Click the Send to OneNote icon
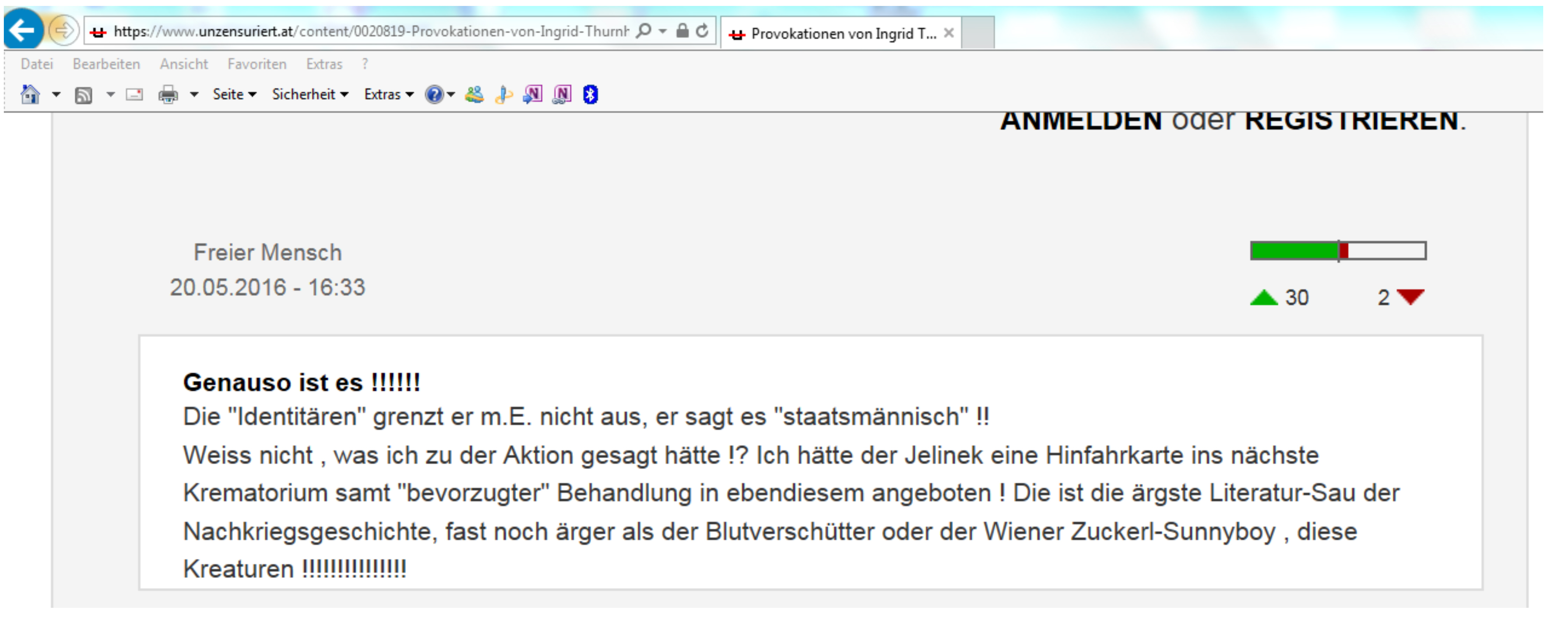Viewport: 1568px width, 619px height. click(x=532, y=94)
